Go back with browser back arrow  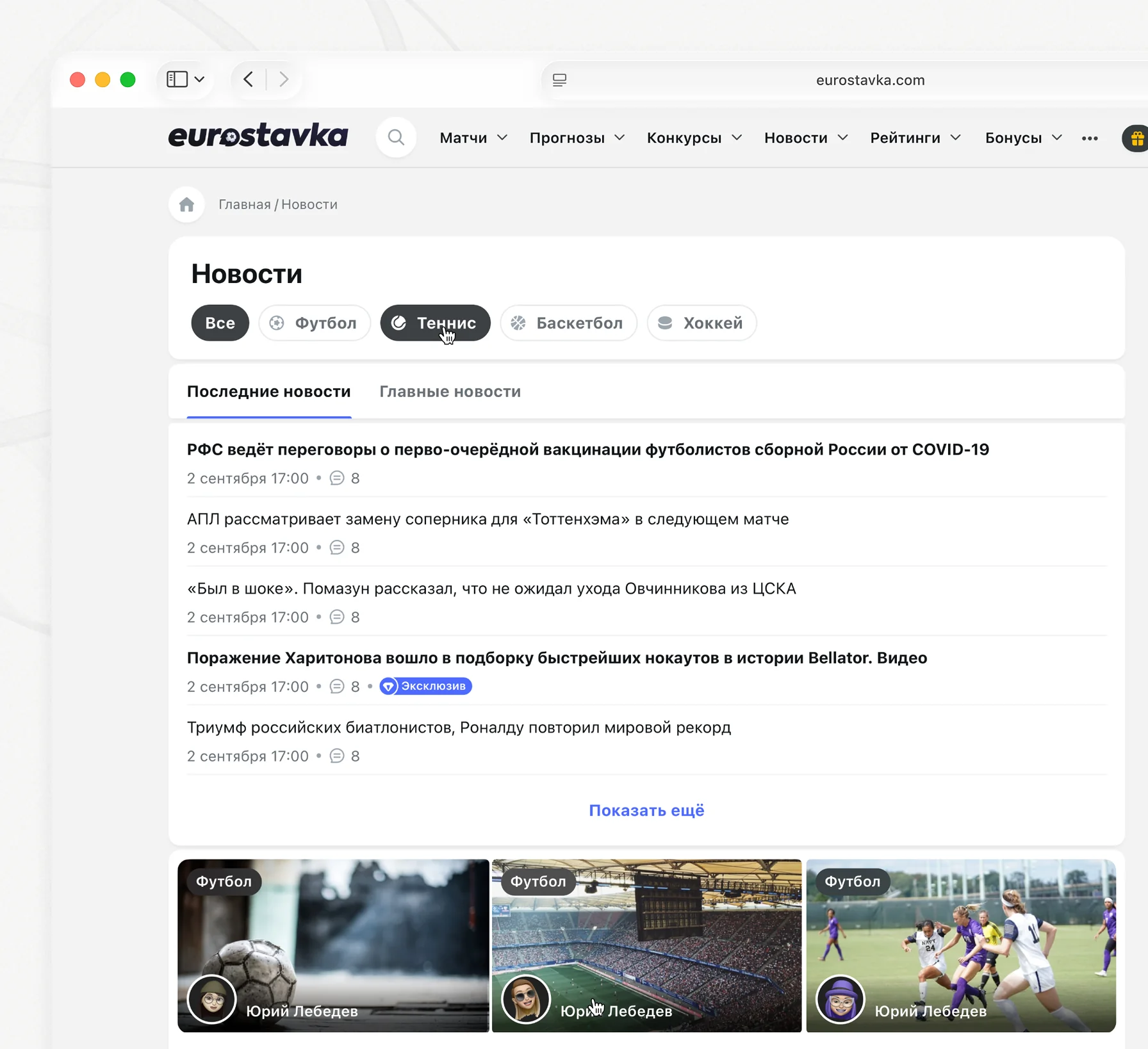(x=249, y=79)
